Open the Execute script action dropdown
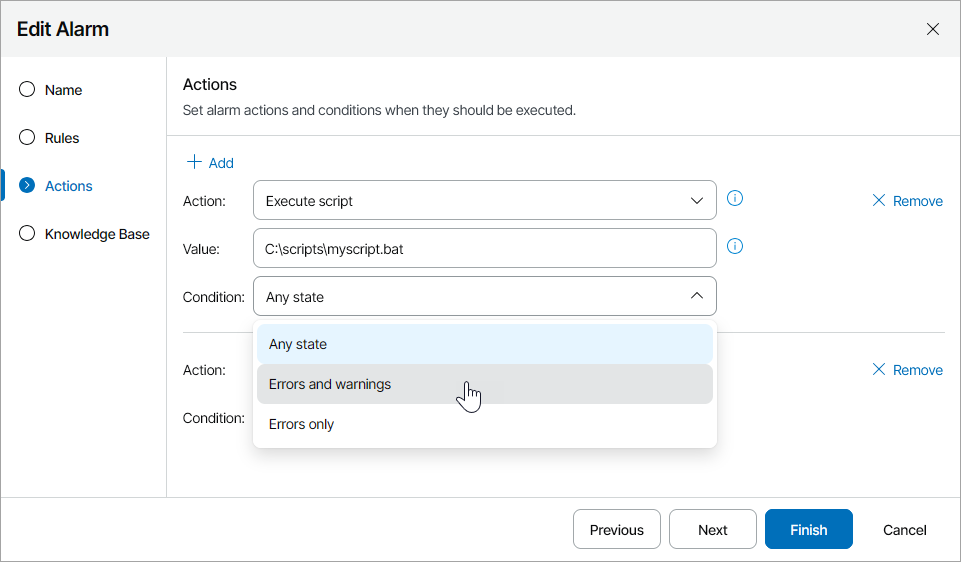The width and height of the screenshot is (961, 562). 484,201
